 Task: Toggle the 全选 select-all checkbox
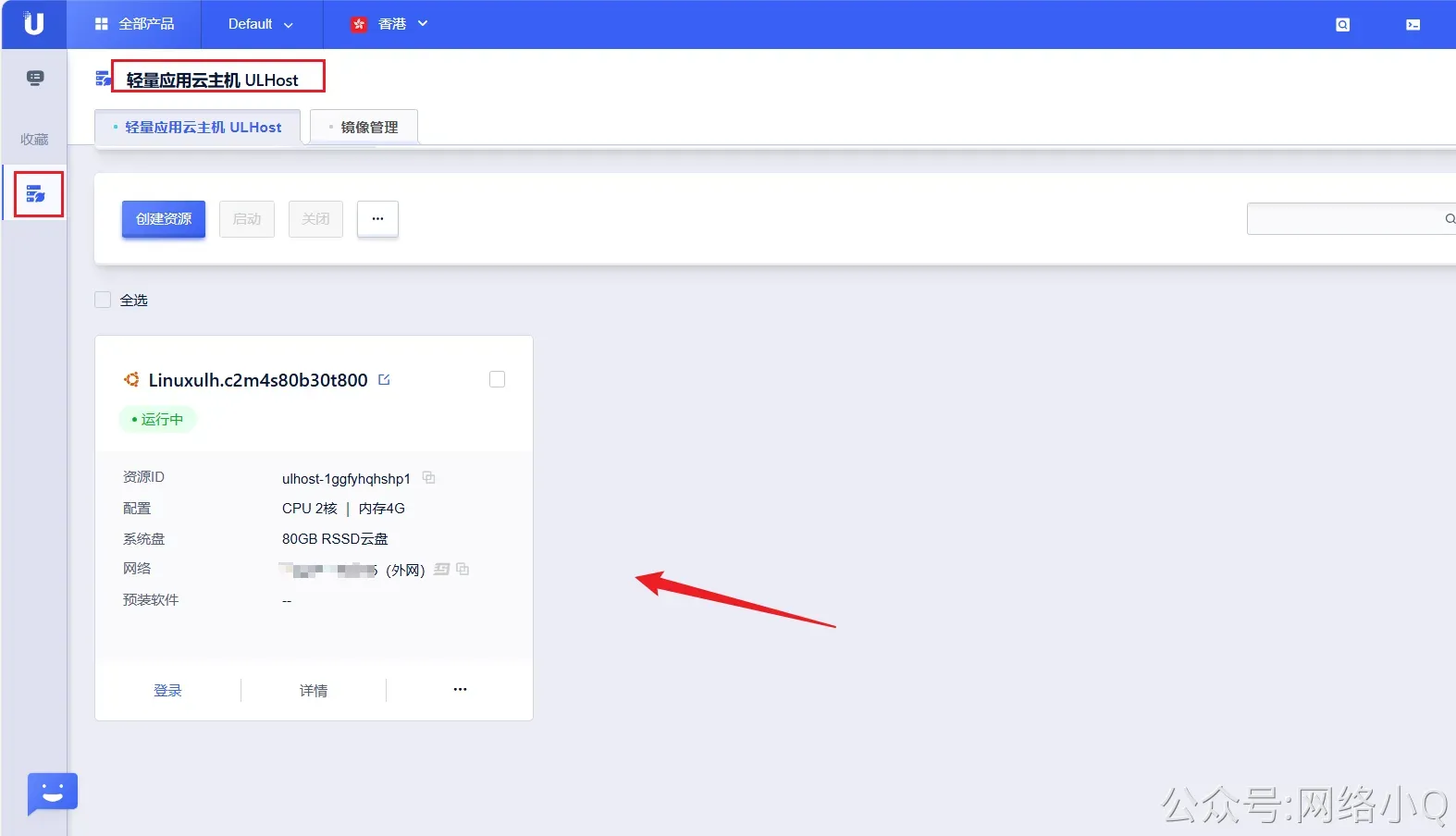(103, 300)
